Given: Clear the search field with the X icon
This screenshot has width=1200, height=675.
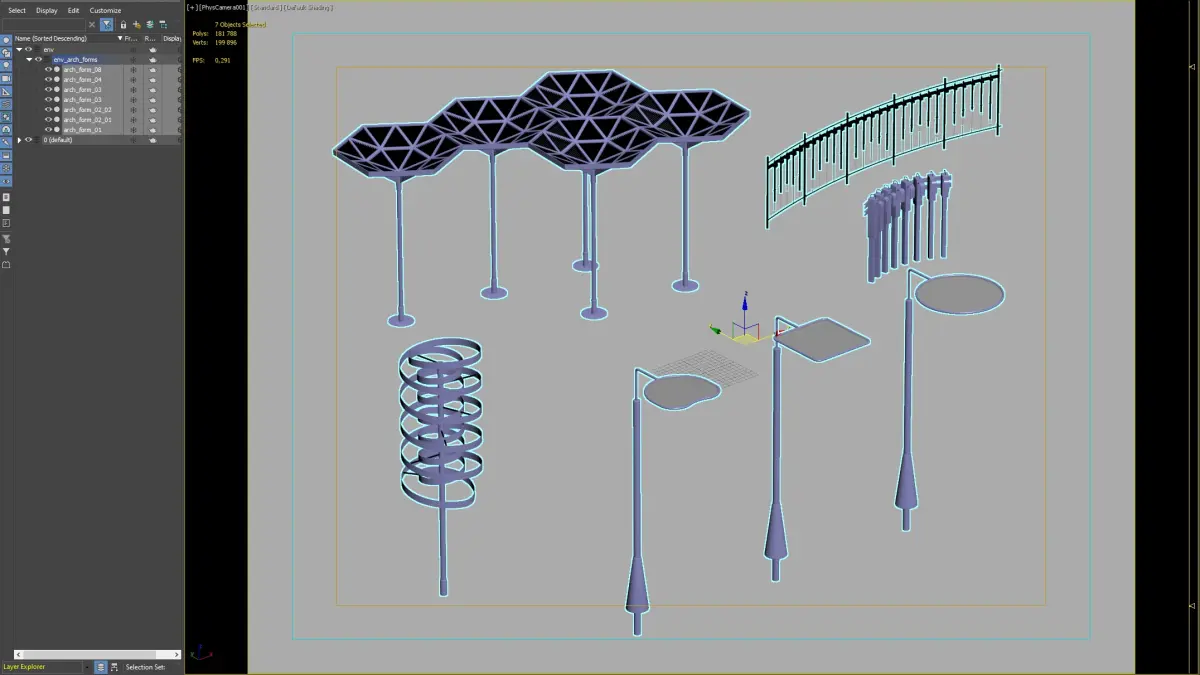Looking at the screenshot, I should click(92, 24).
